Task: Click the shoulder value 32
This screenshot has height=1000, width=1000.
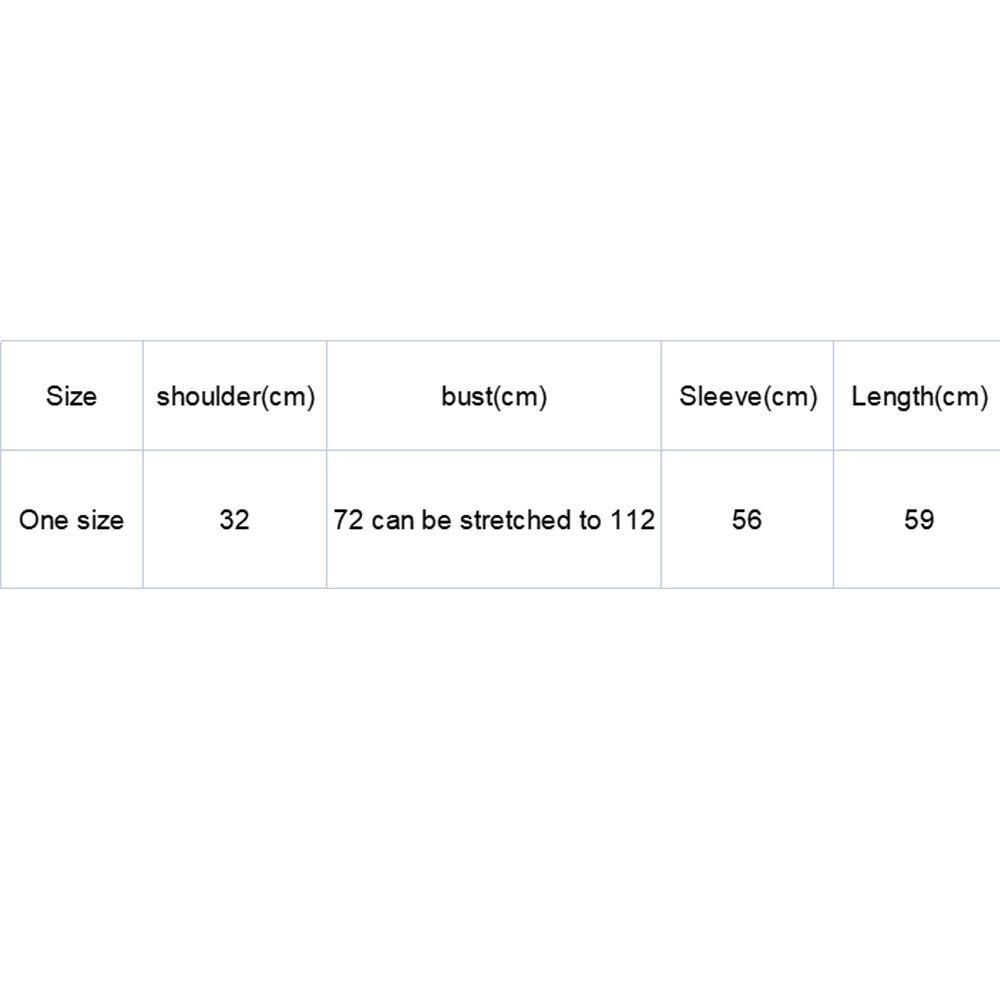Action: click(x=234, y=520)
